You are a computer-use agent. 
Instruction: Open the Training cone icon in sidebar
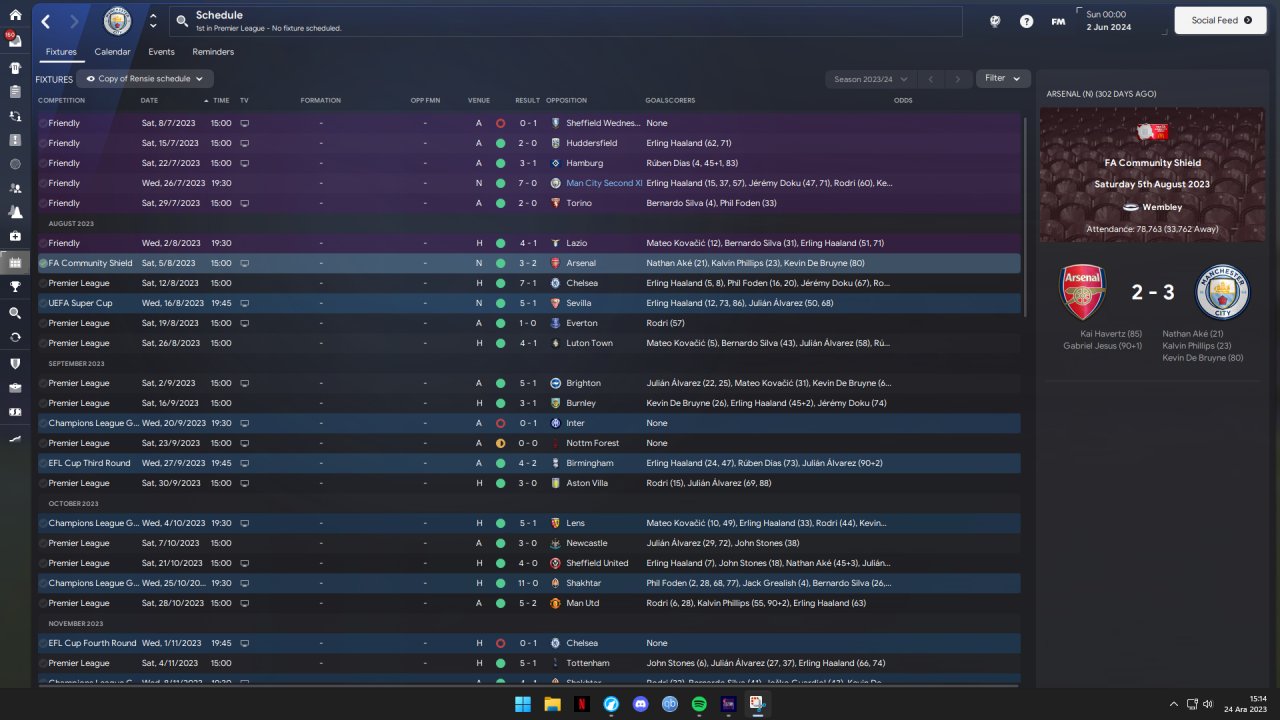(15, 212)
